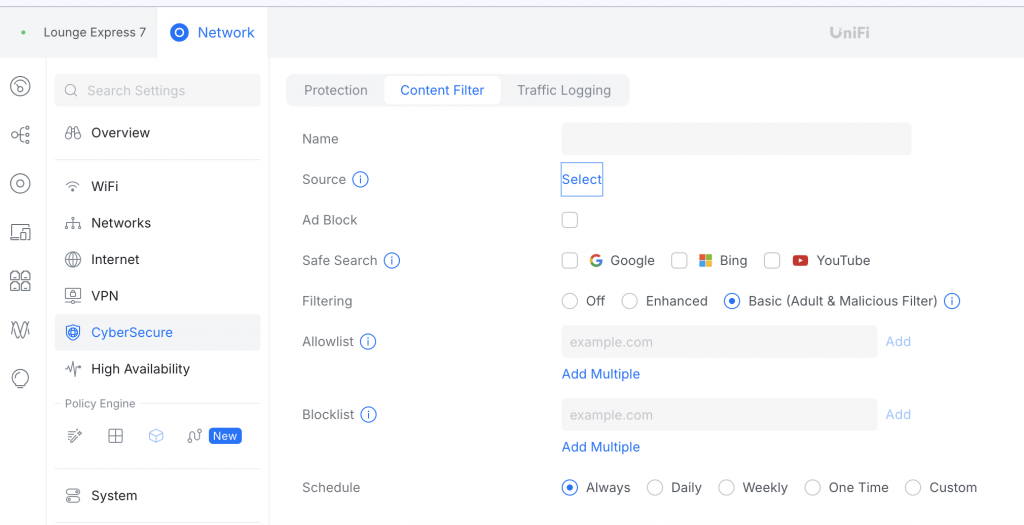Image resolution: width=1024 pixels, height=525 pixels.
Task: Open the Insights waveform icon in the rail
Action: [20, 329]
